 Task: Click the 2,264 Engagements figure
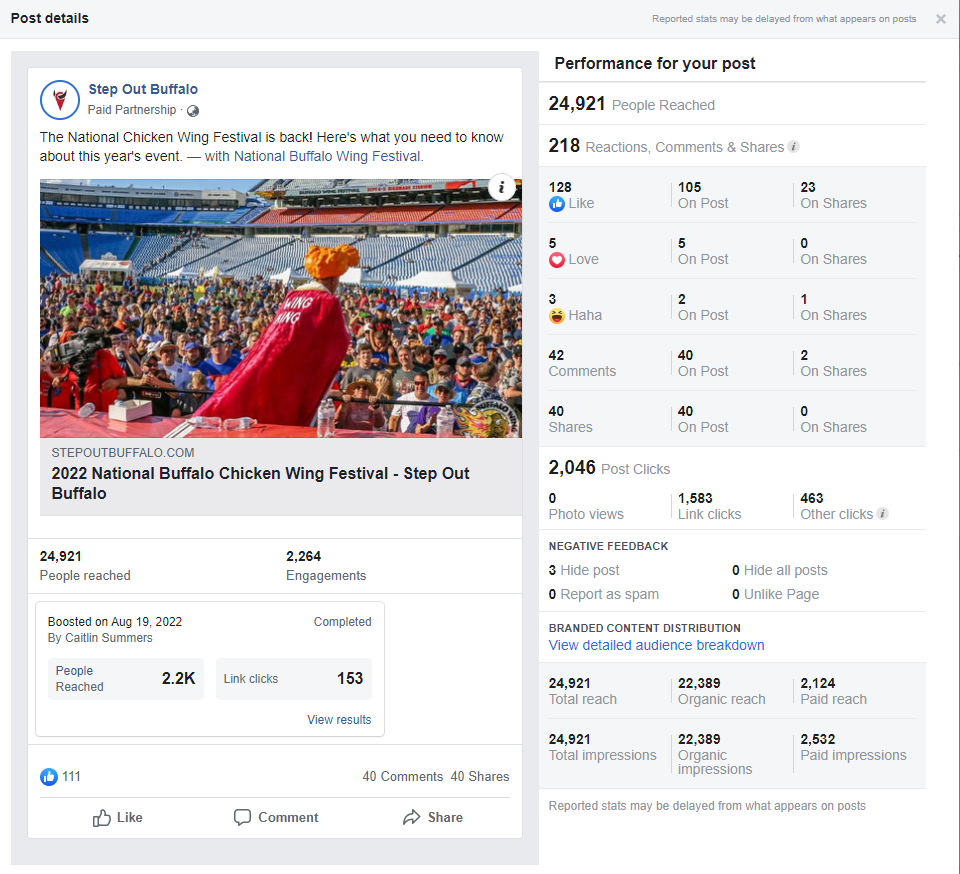pos(326,566)
